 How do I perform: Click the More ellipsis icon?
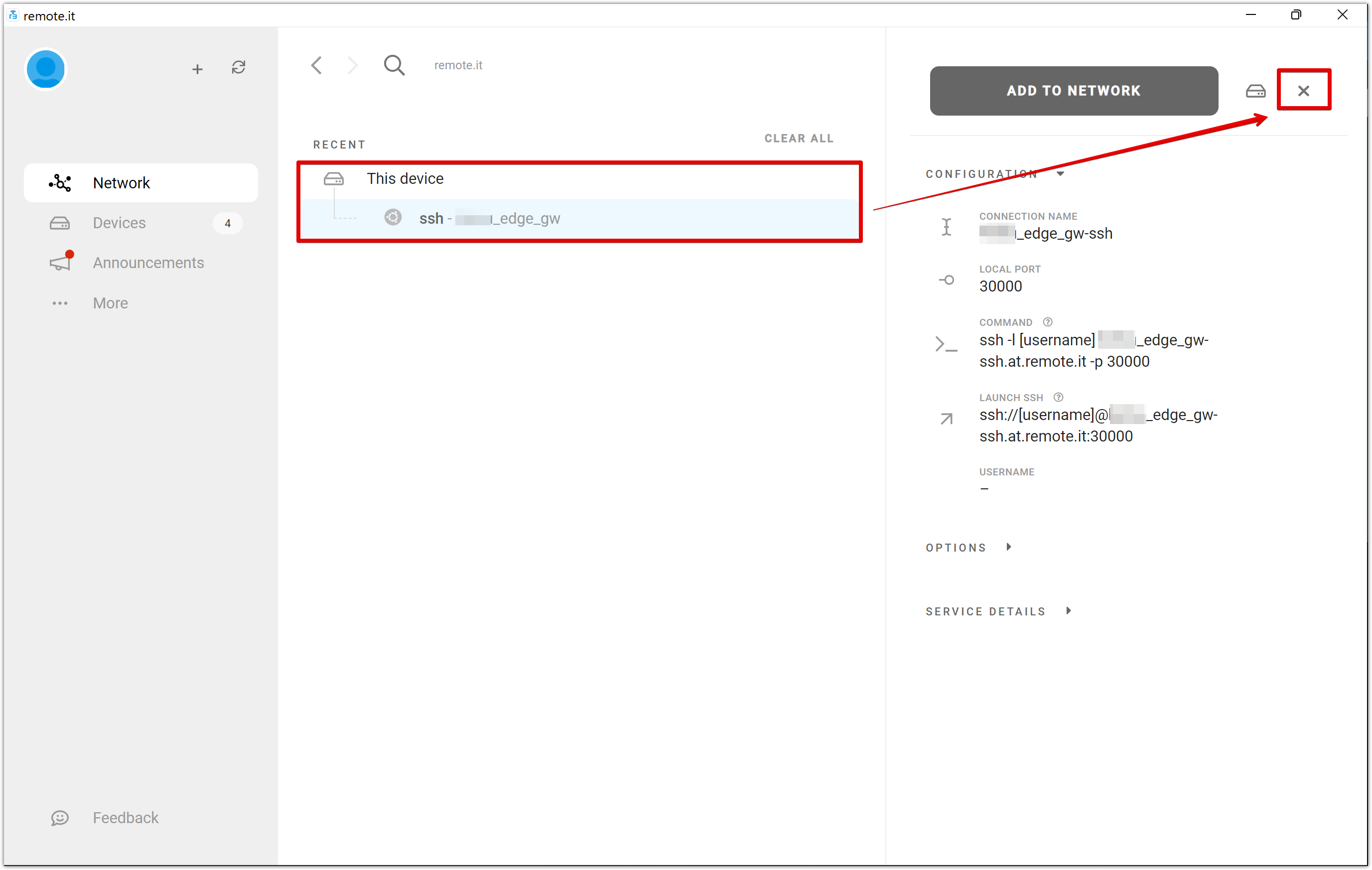pyautogui.click(x=60, y=303)
